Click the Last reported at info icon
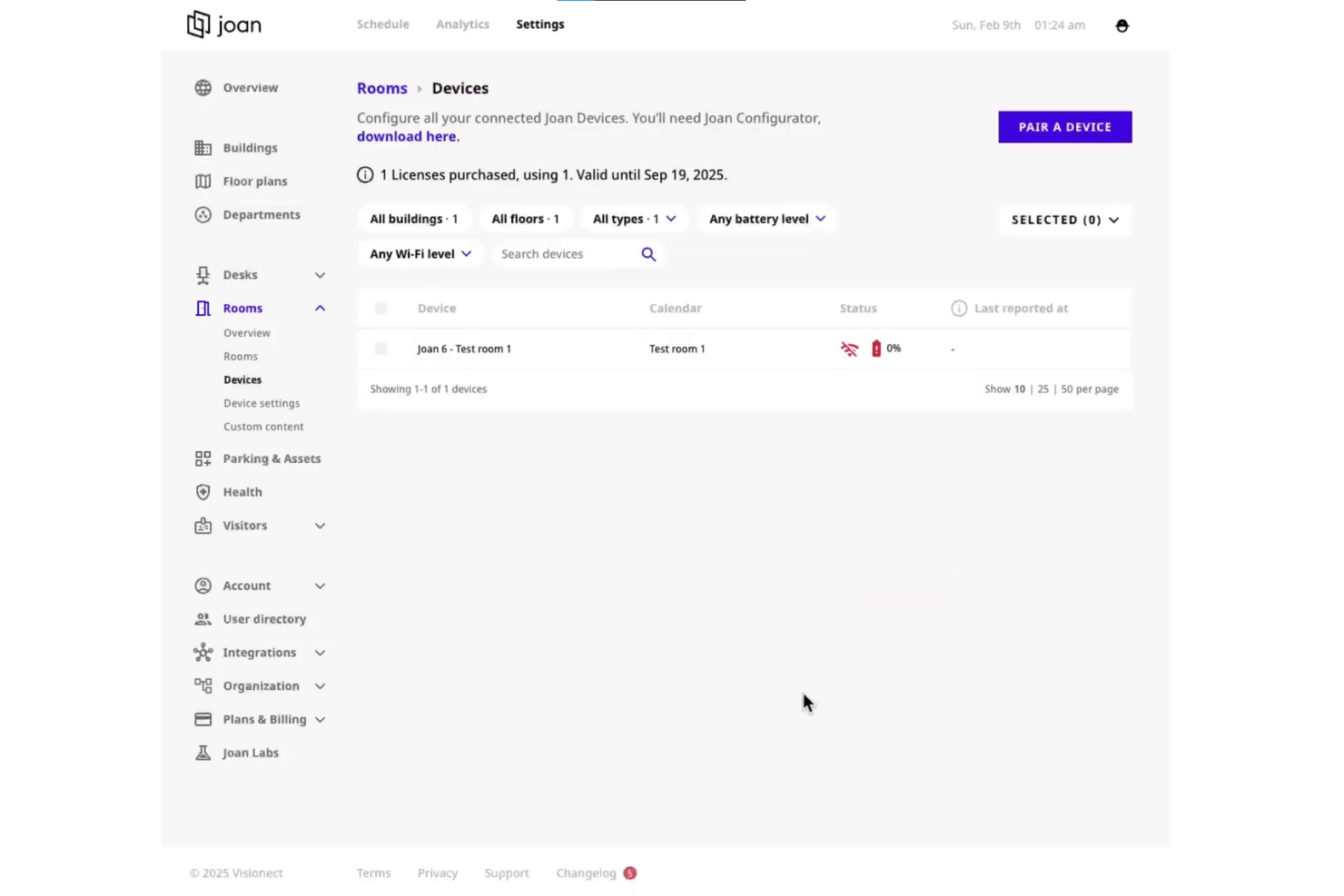Image resolution: width=1344 pixels, height=896 pixels. click(x=959, y=309)
